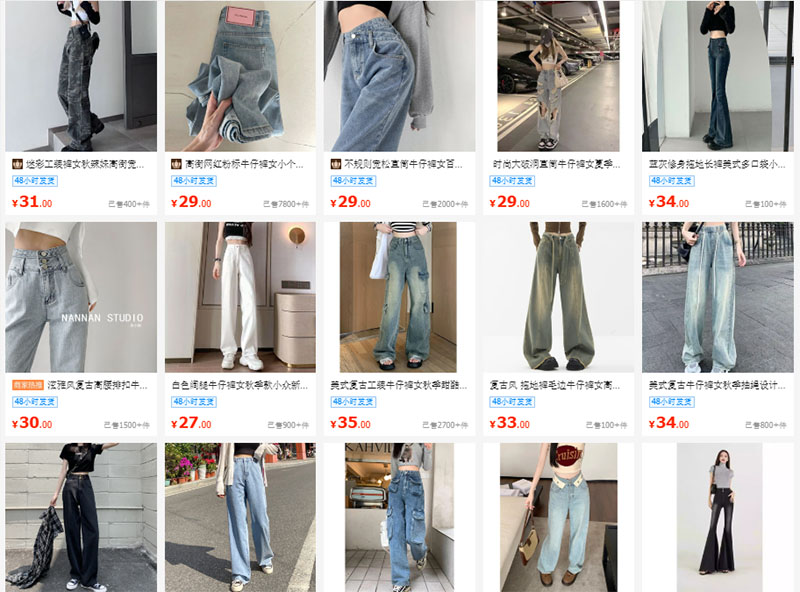The image size is (800, 592).
Task: Click the crown icon on the 2000+ sold listing
Action: (x=336, y=164)
